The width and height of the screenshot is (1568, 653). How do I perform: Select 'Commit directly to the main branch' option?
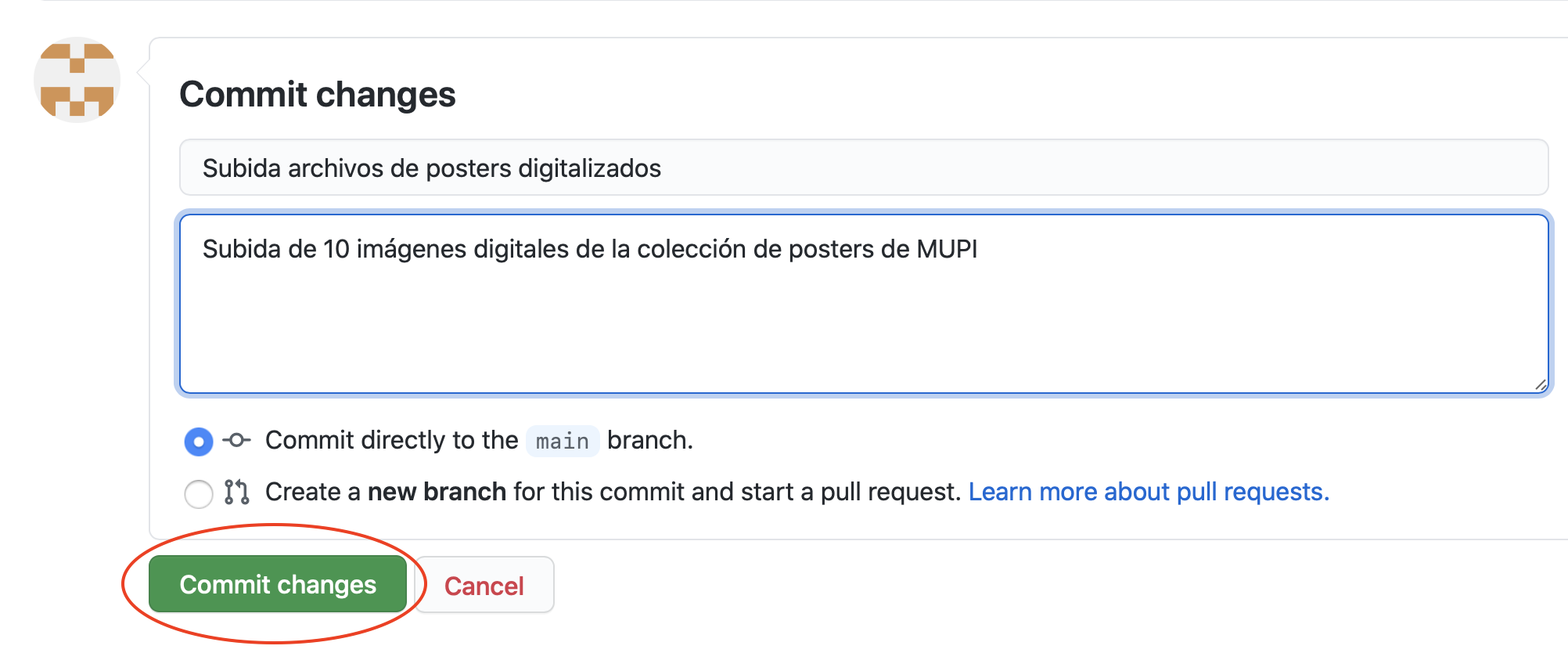199,441
